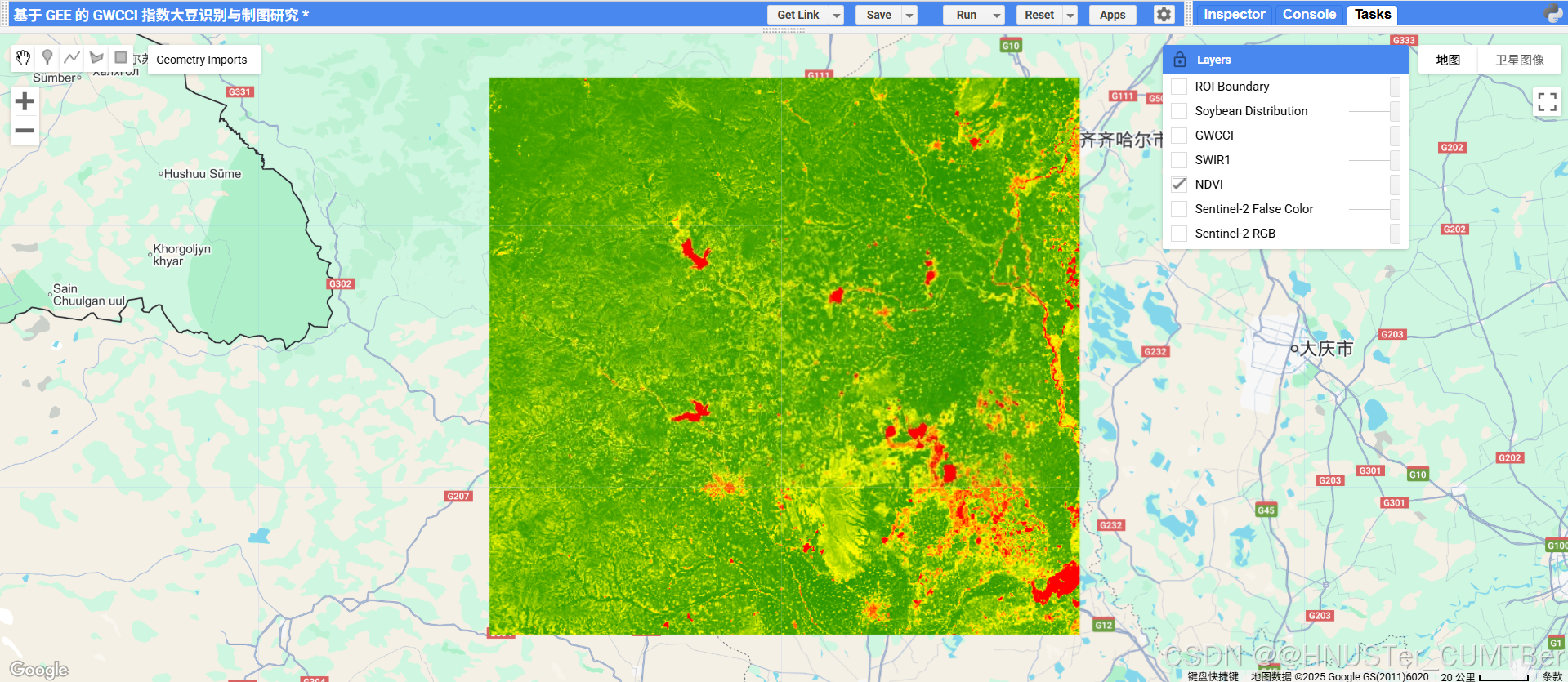
Task: Click the Reset button
Action: pos(1039,15)
